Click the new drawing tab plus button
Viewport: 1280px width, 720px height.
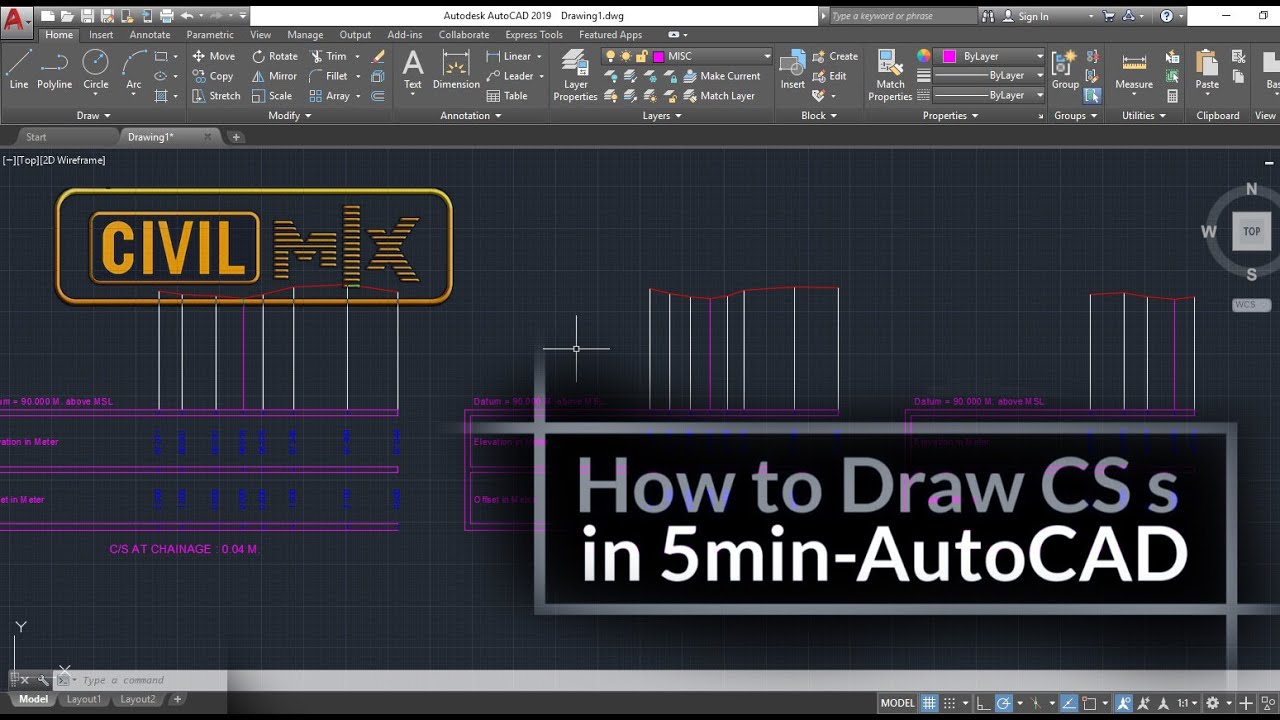[x=236, y=137]
